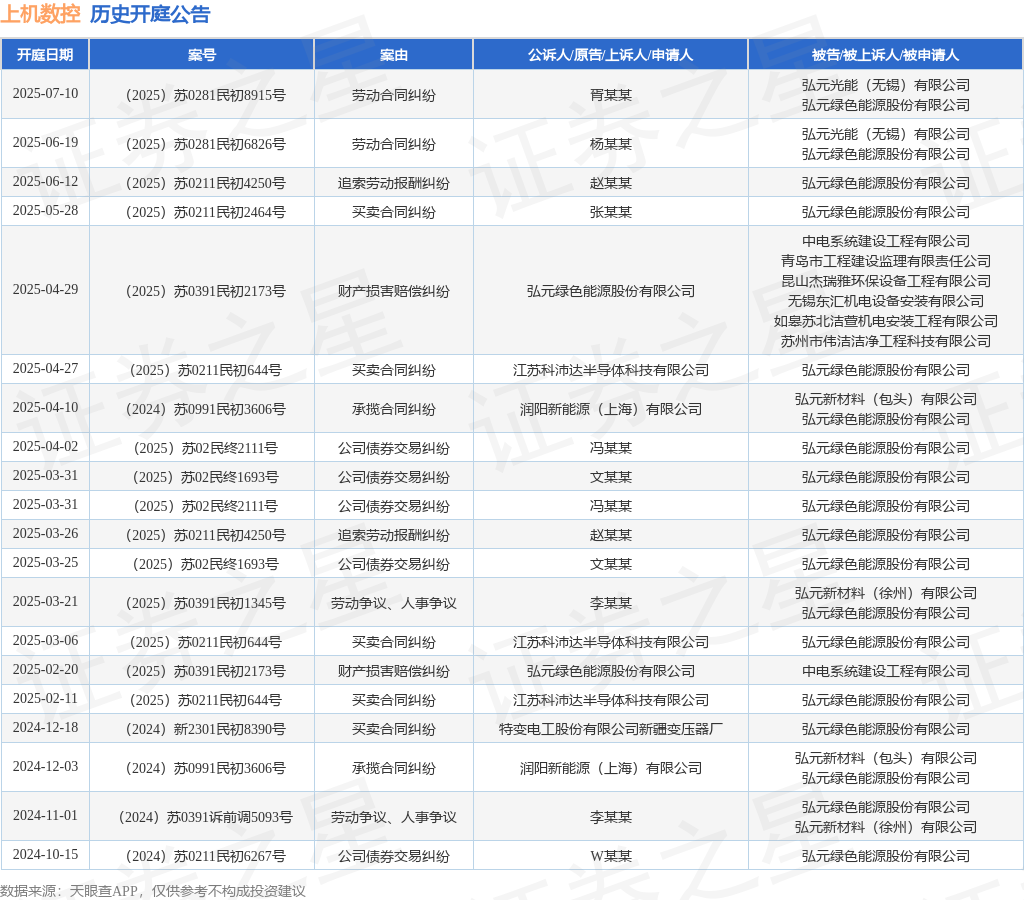Click 弘元光能（无锡）有限公司 in the 2025-07-10 row
This screenshot has width=1024, height=900.
coord(886,85)
